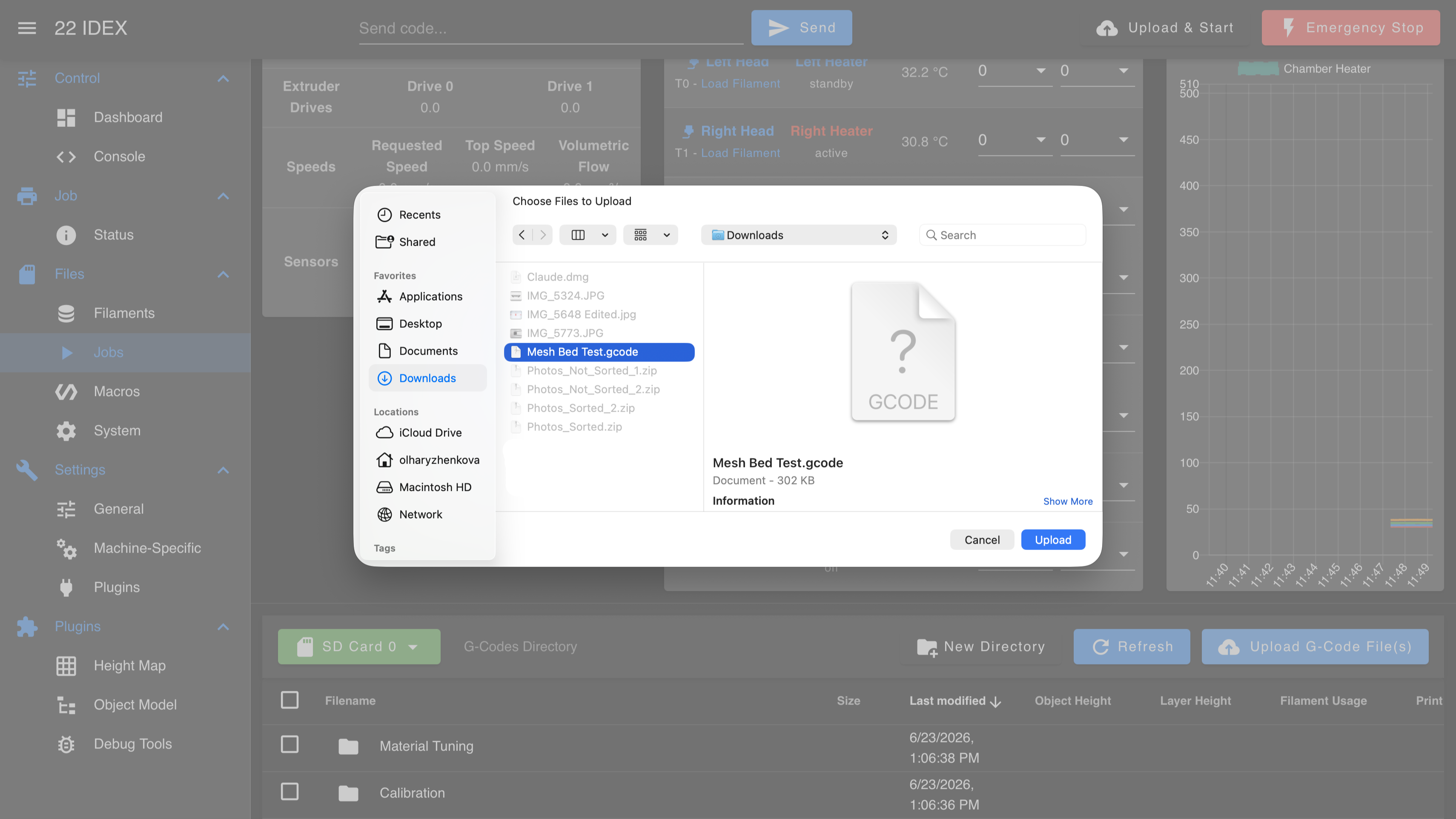
Task: Collapse the Job section chevron
Action: (x=223, y=196)
